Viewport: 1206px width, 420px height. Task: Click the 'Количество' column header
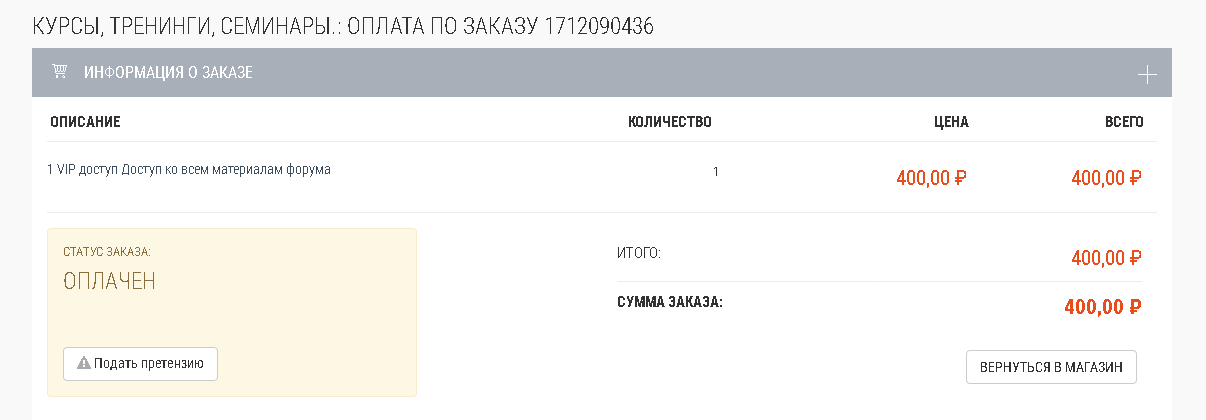pos(669,122)
